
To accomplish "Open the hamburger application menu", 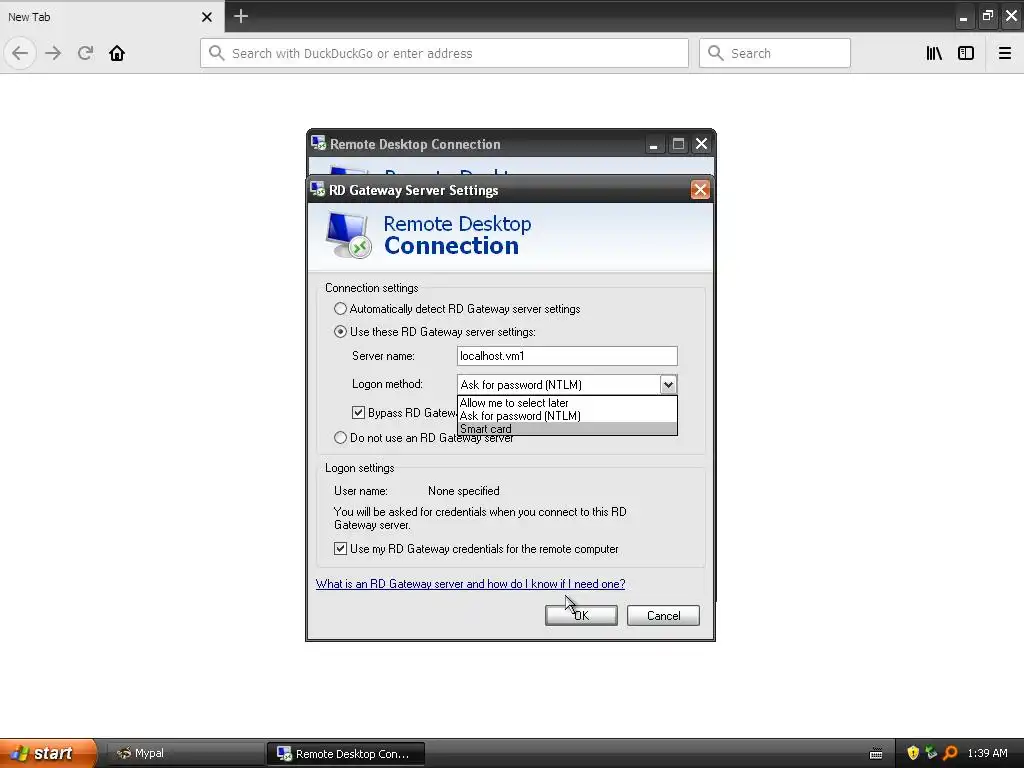I will click(1004, 53).
